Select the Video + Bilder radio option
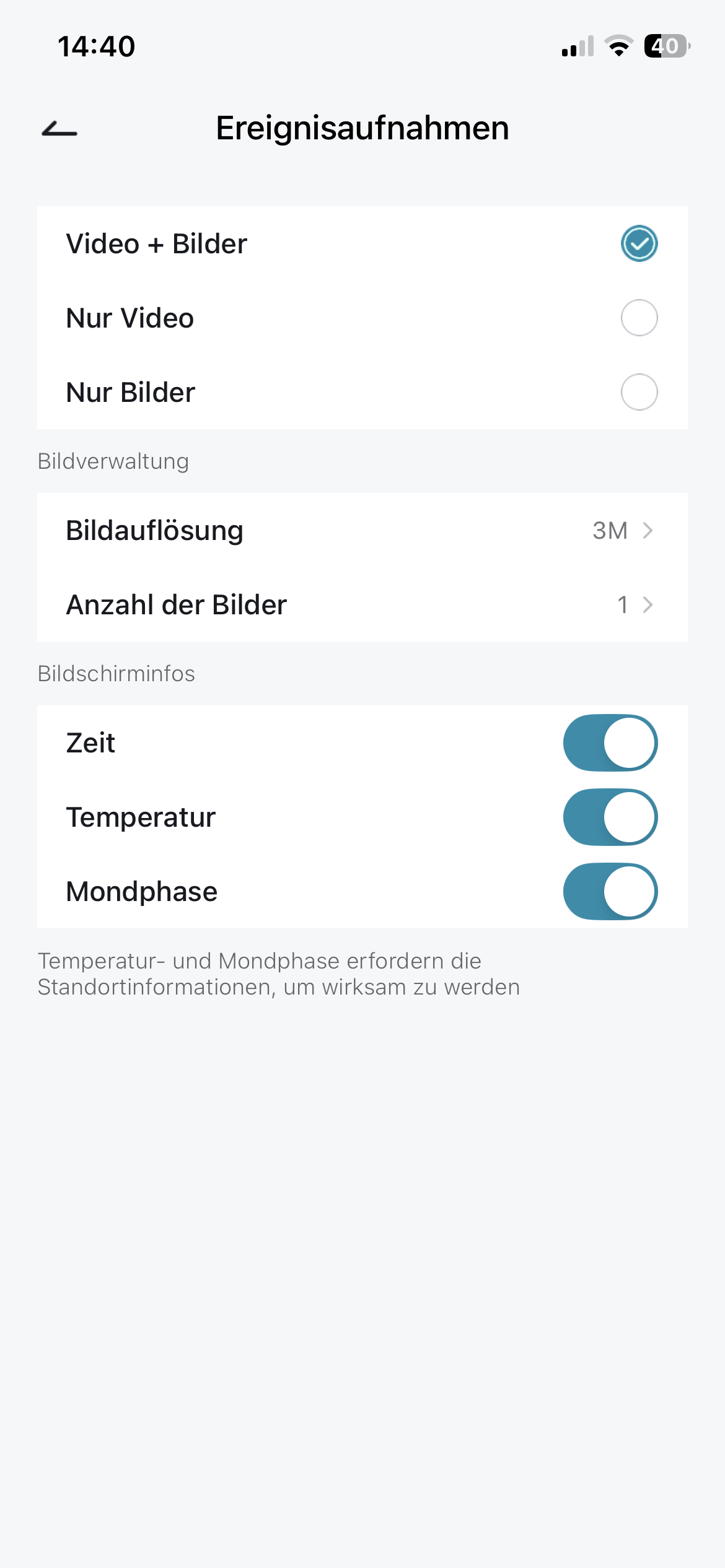Viewport: 725px width, 1568px height. pyautogui.click(x=639, y=243)
